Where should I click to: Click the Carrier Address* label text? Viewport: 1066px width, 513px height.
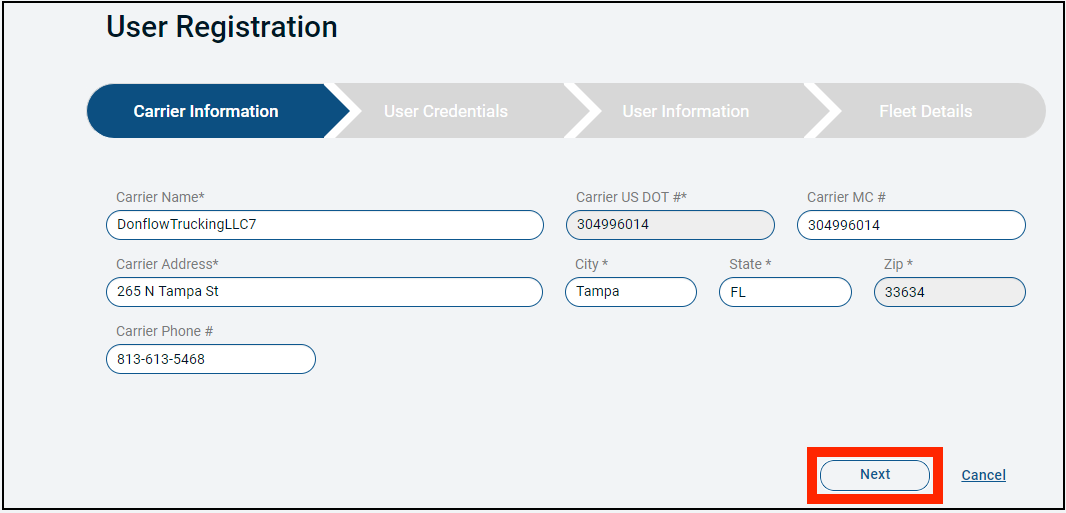coord(167,264)
